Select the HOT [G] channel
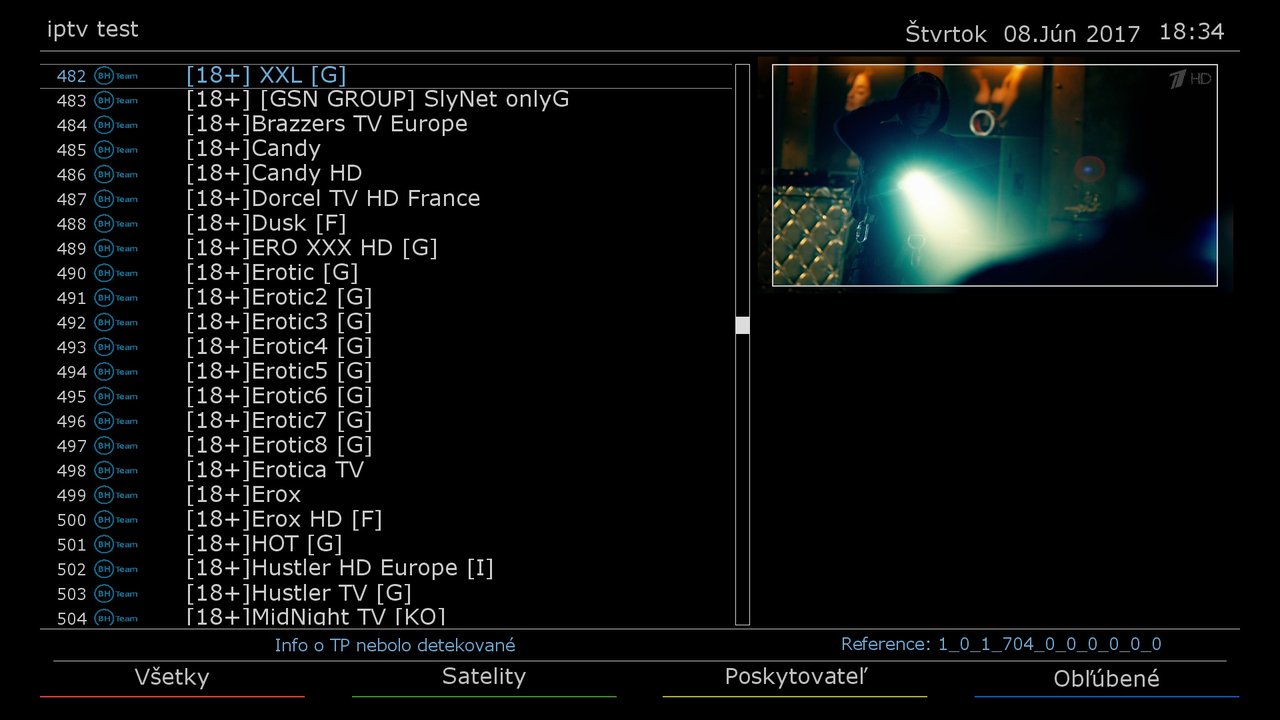The width and height of the screenshot is (1280, 720). (x=264, y=544)
